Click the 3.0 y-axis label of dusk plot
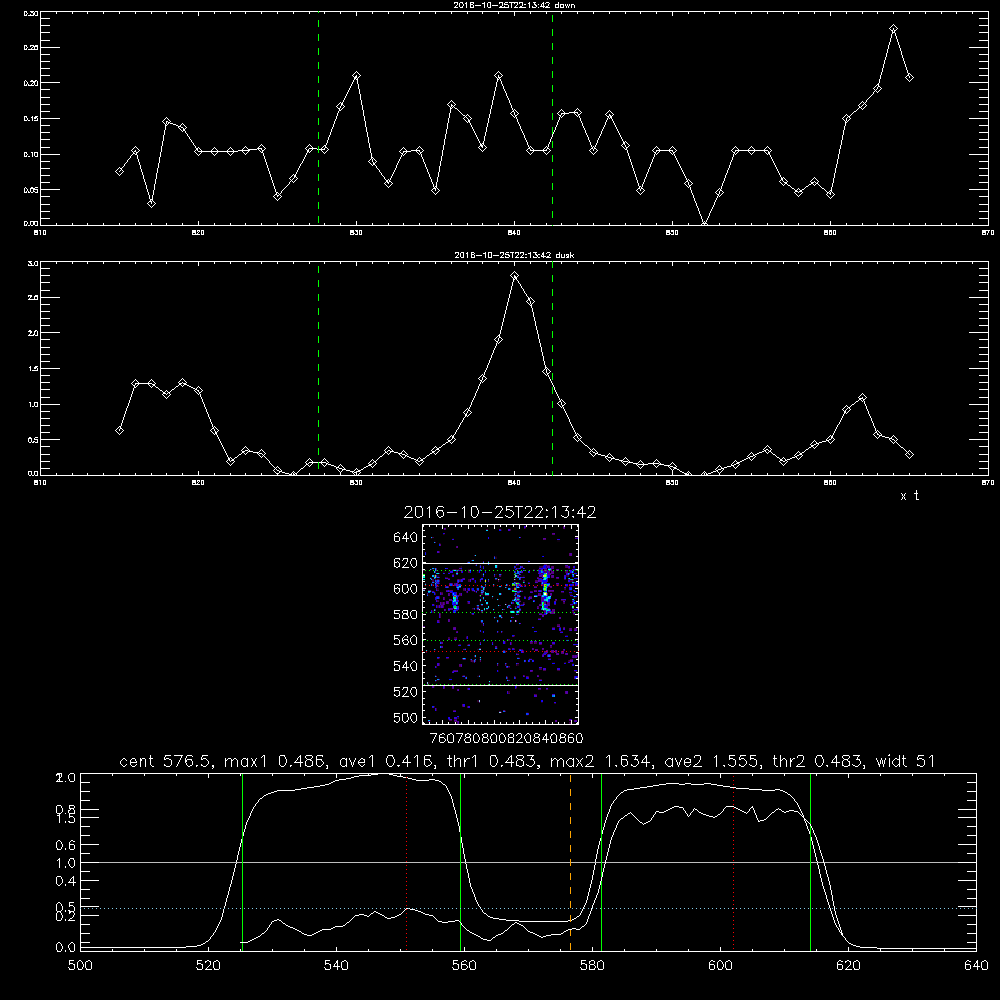The image size is (1000, 1000). [34, 263]
